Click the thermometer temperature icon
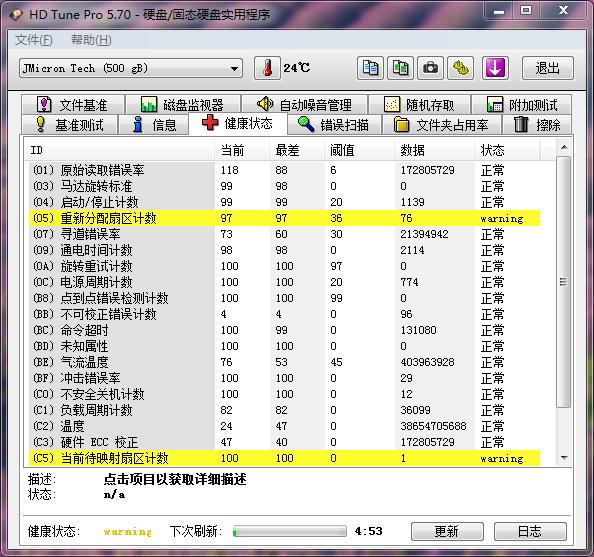594x557 pixels. pos(267,68)
